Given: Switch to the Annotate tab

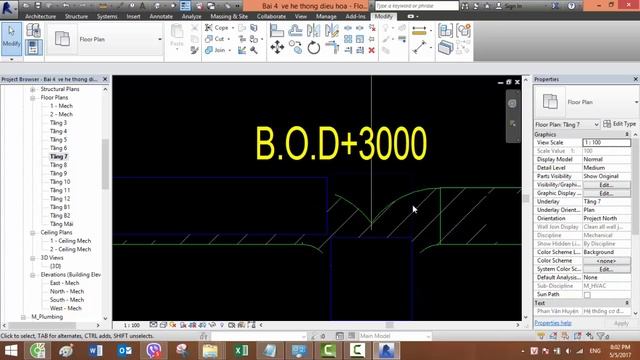Looking at the screenshot, I should point(161,16).
